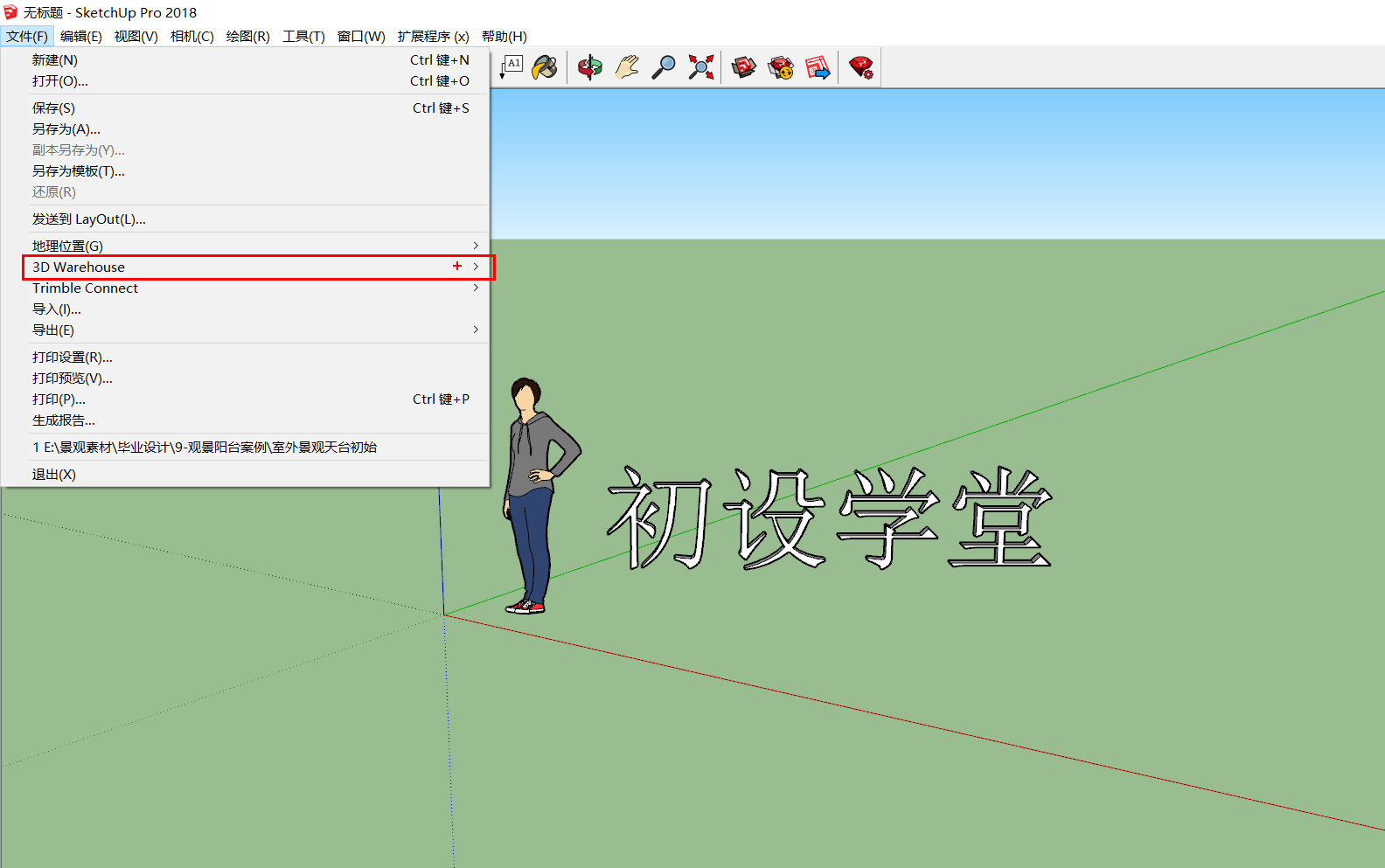Open the 工具(T) menu
This screenshot has height=868, width=1385.
303,36
